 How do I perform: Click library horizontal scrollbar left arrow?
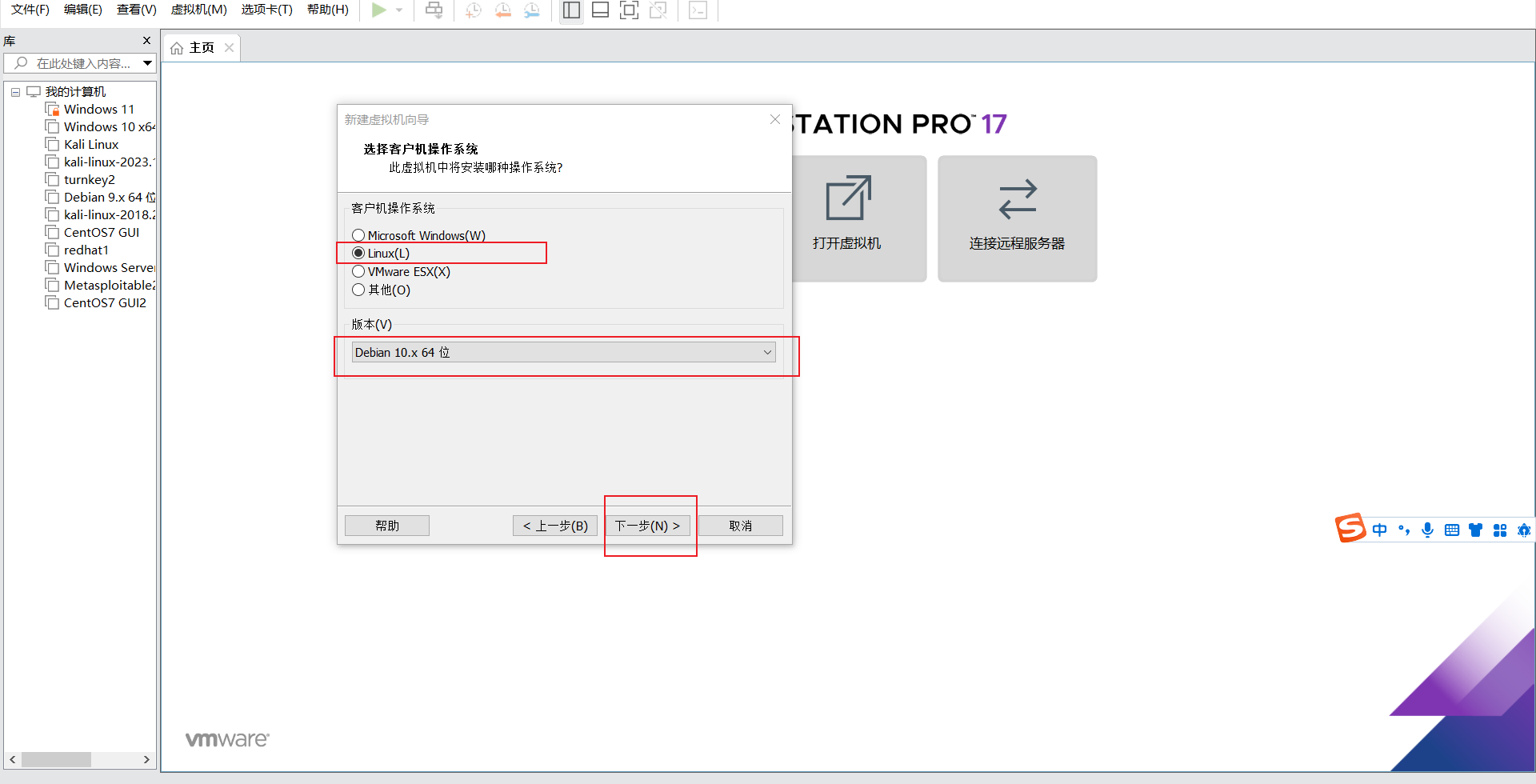(13, 759)
